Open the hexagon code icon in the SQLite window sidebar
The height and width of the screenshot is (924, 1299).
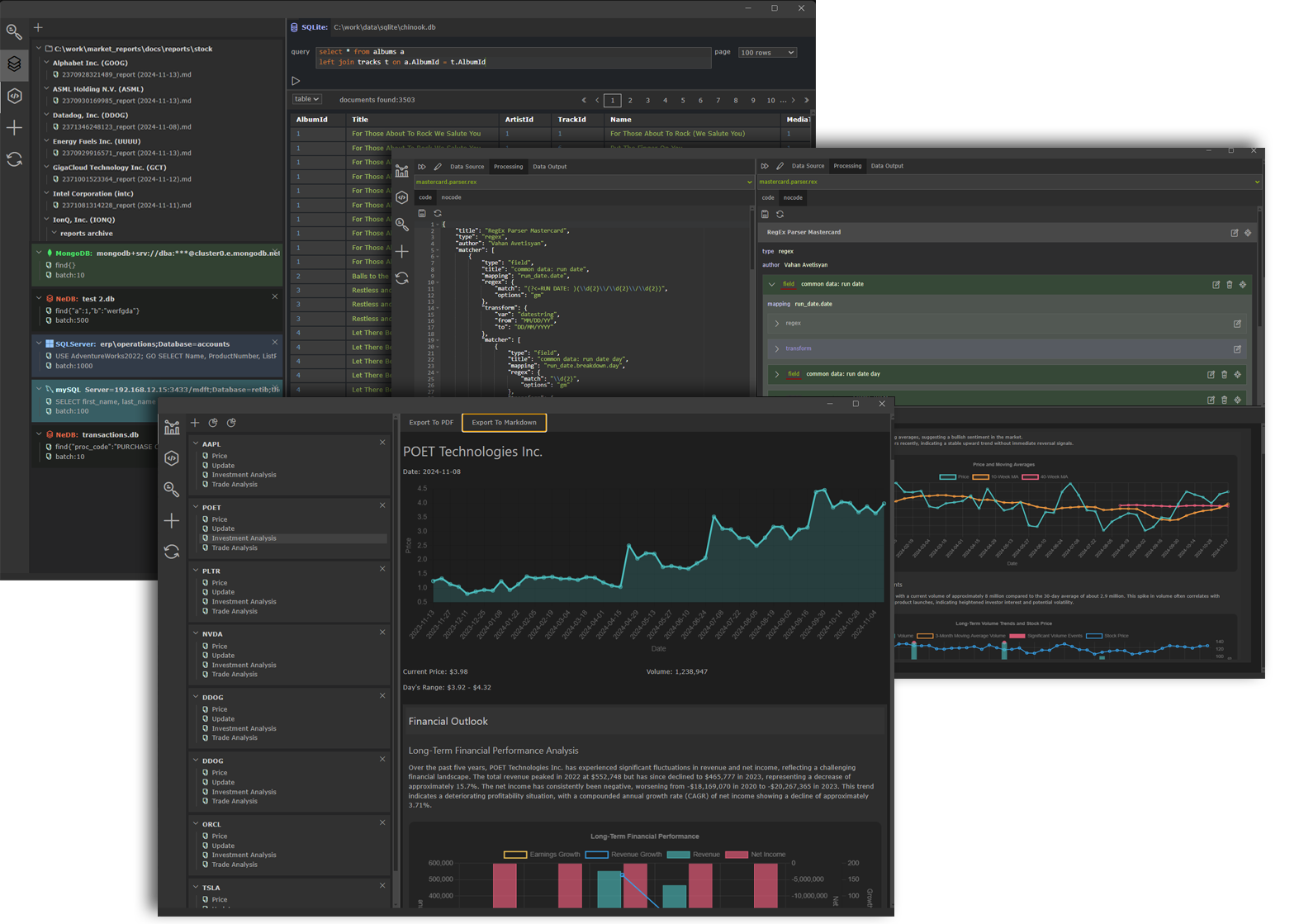tap(14, 96)
